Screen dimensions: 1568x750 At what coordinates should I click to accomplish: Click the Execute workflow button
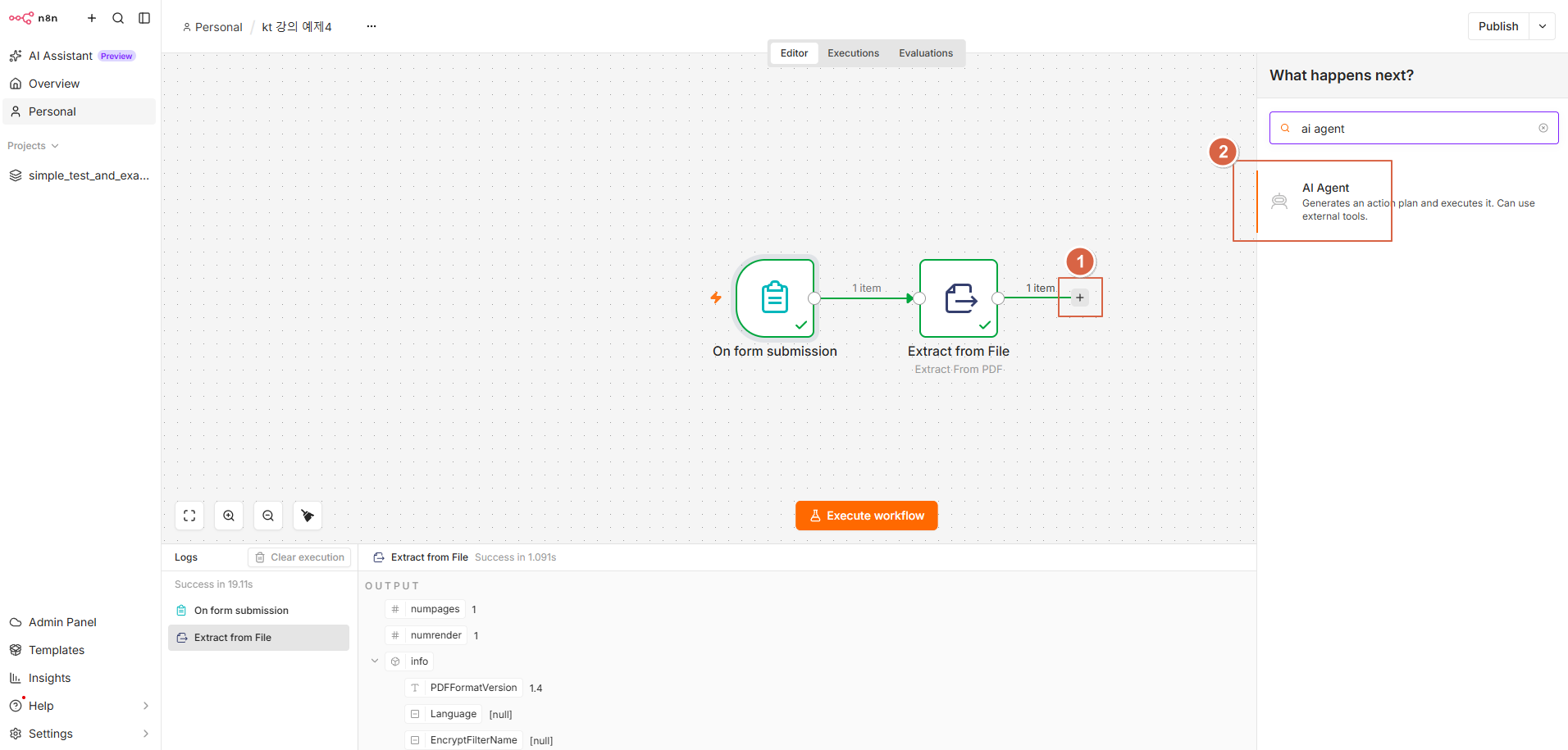tap(867, 516)
